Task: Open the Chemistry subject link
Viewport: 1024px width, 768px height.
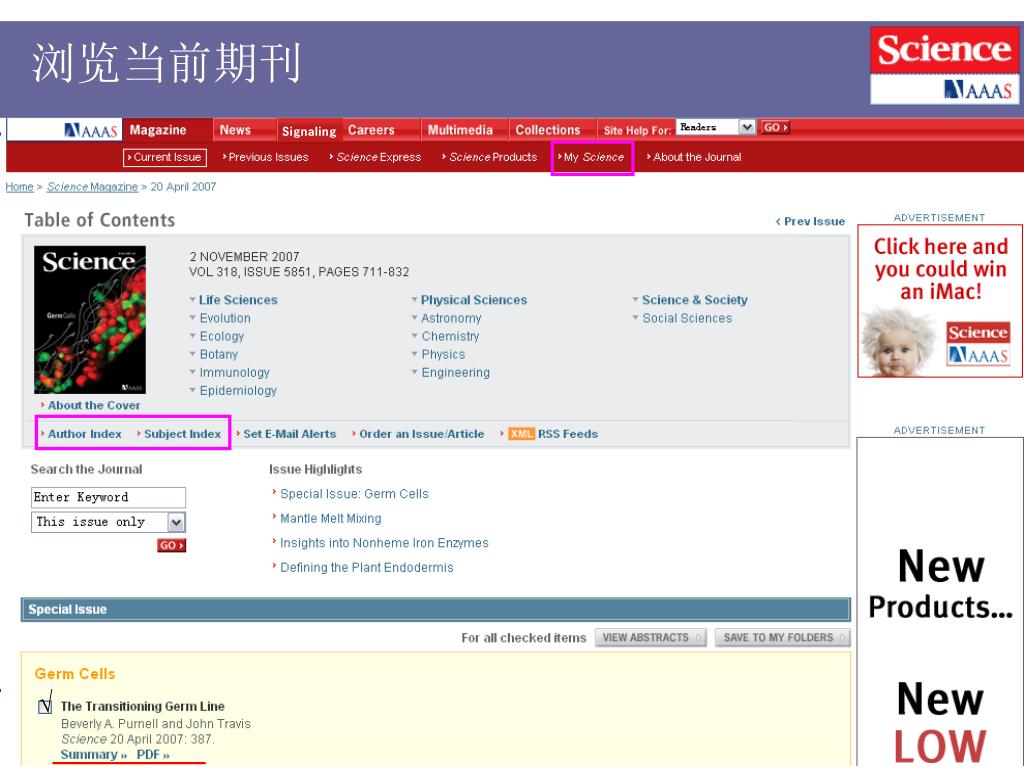Action: point(450,336)
